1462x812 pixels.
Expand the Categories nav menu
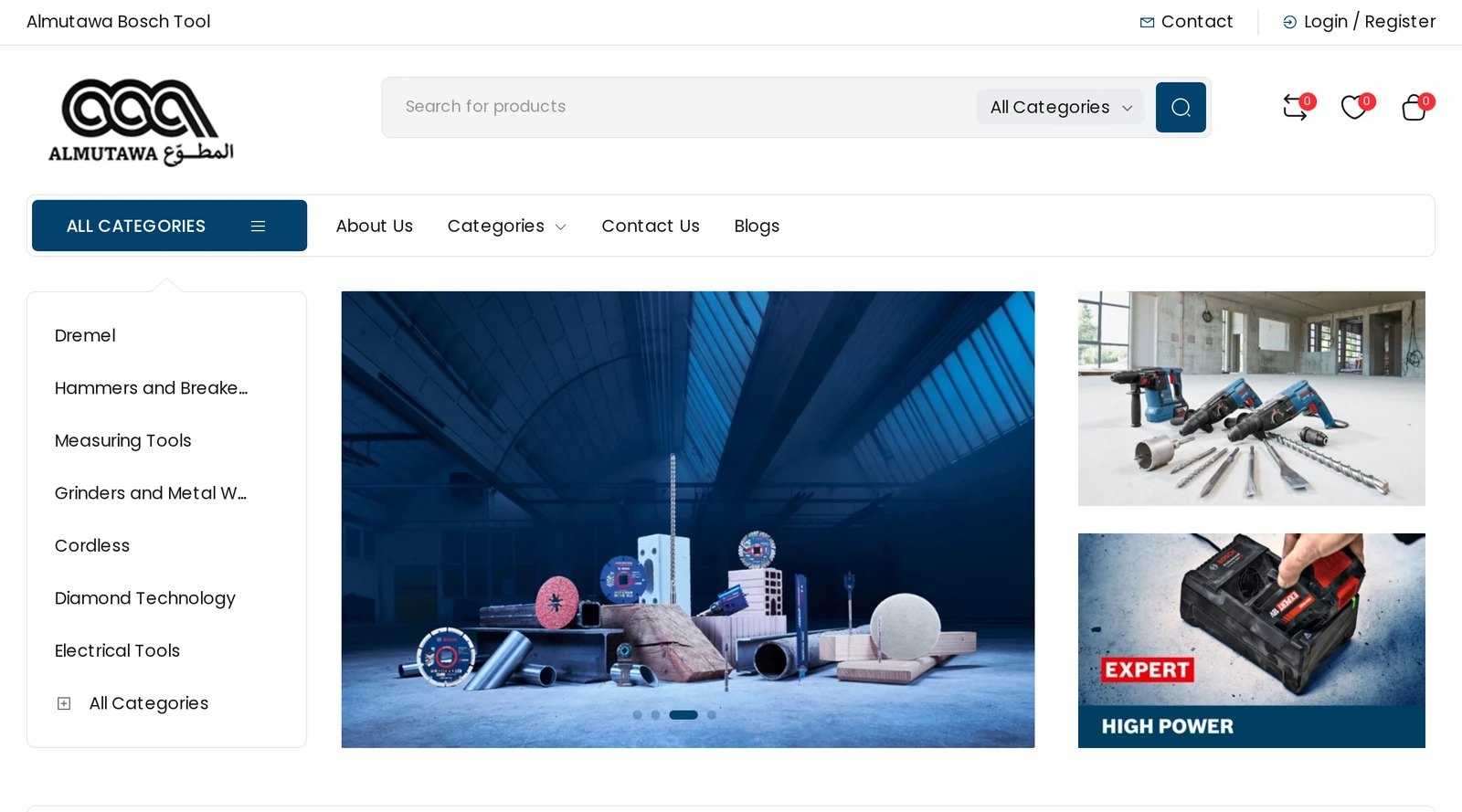506,226
